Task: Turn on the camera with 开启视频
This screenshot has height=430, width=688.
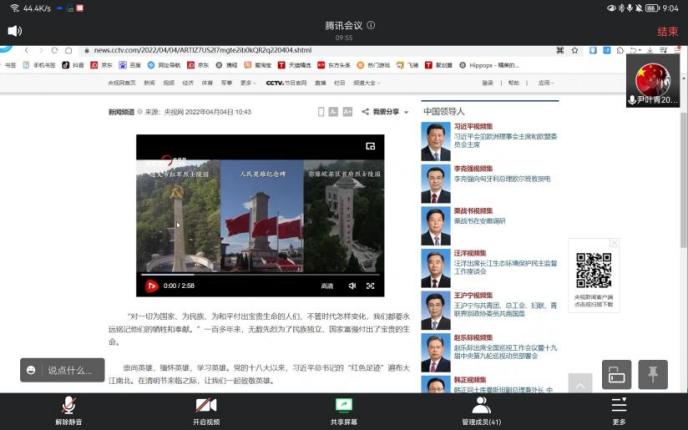Action: pos(206,410)
